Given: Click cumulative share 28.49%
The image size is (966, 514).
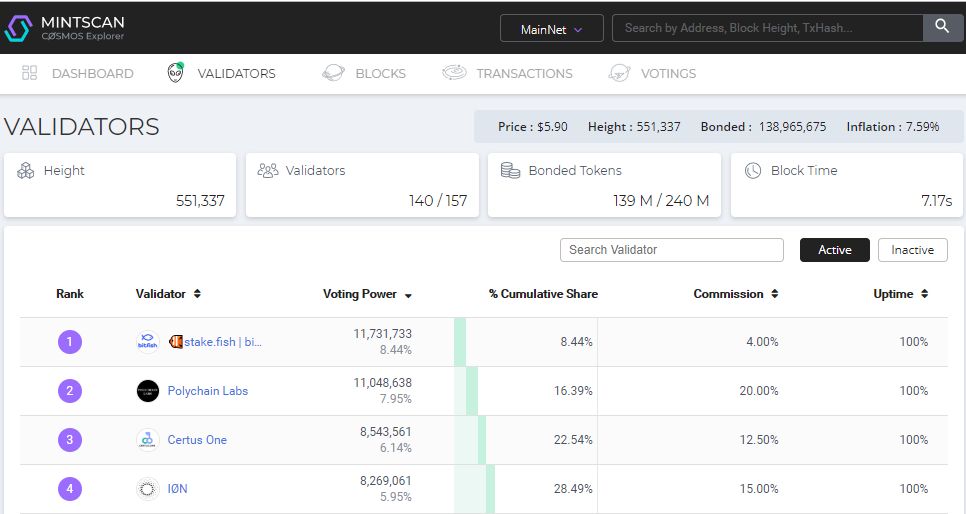Looking at the screenshot, I should (573, 489).
